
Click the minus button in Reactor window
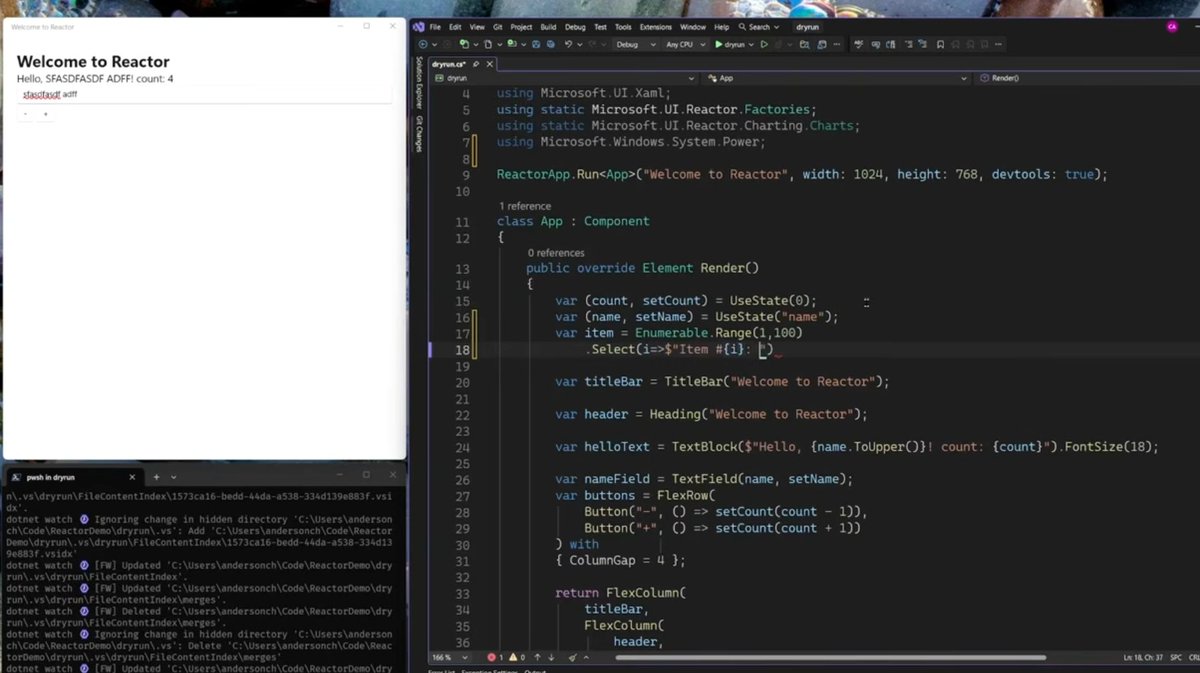pos(26,114)
